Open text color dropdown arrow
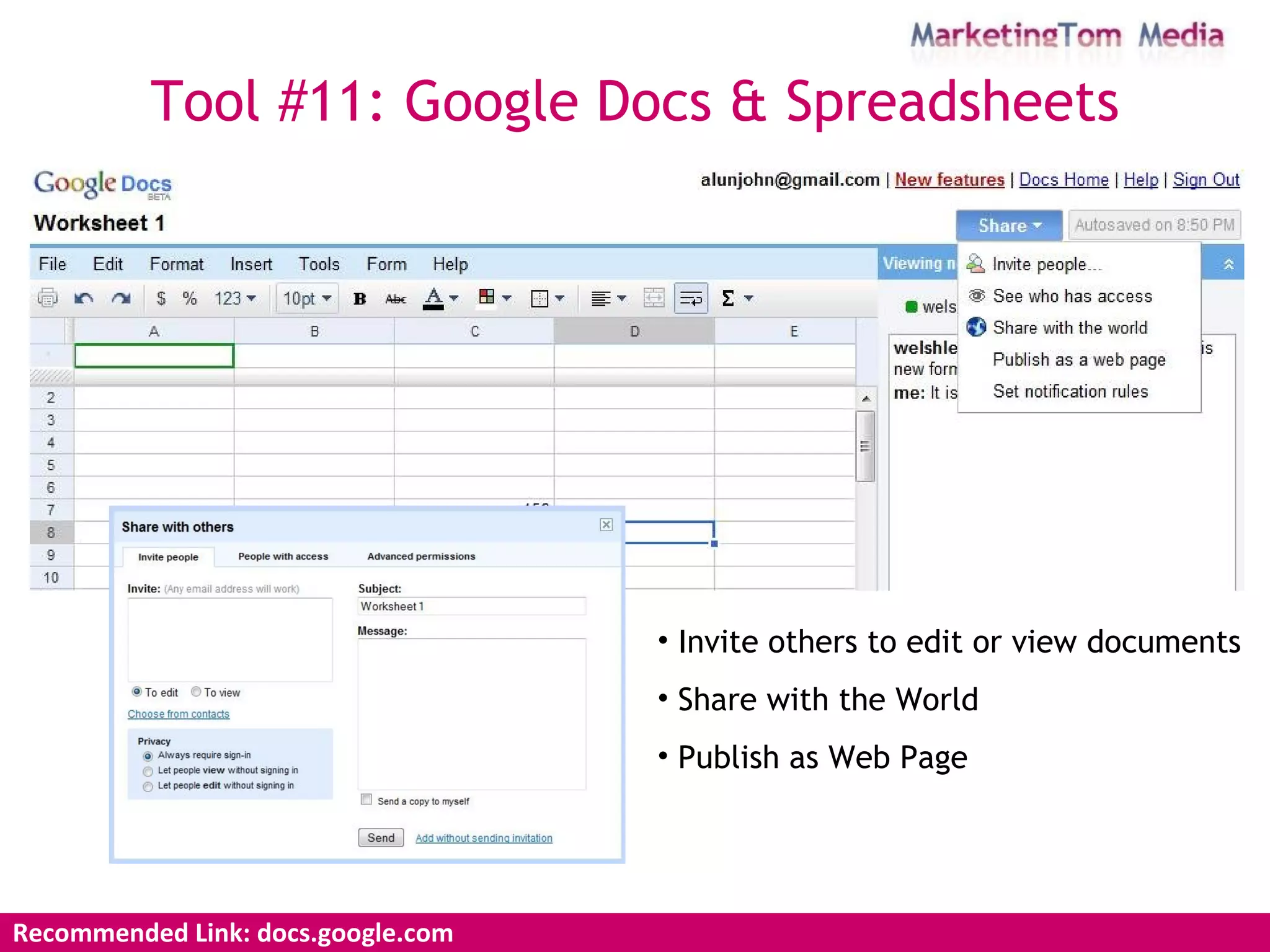 pyautogui.click(x=454, y=298)
